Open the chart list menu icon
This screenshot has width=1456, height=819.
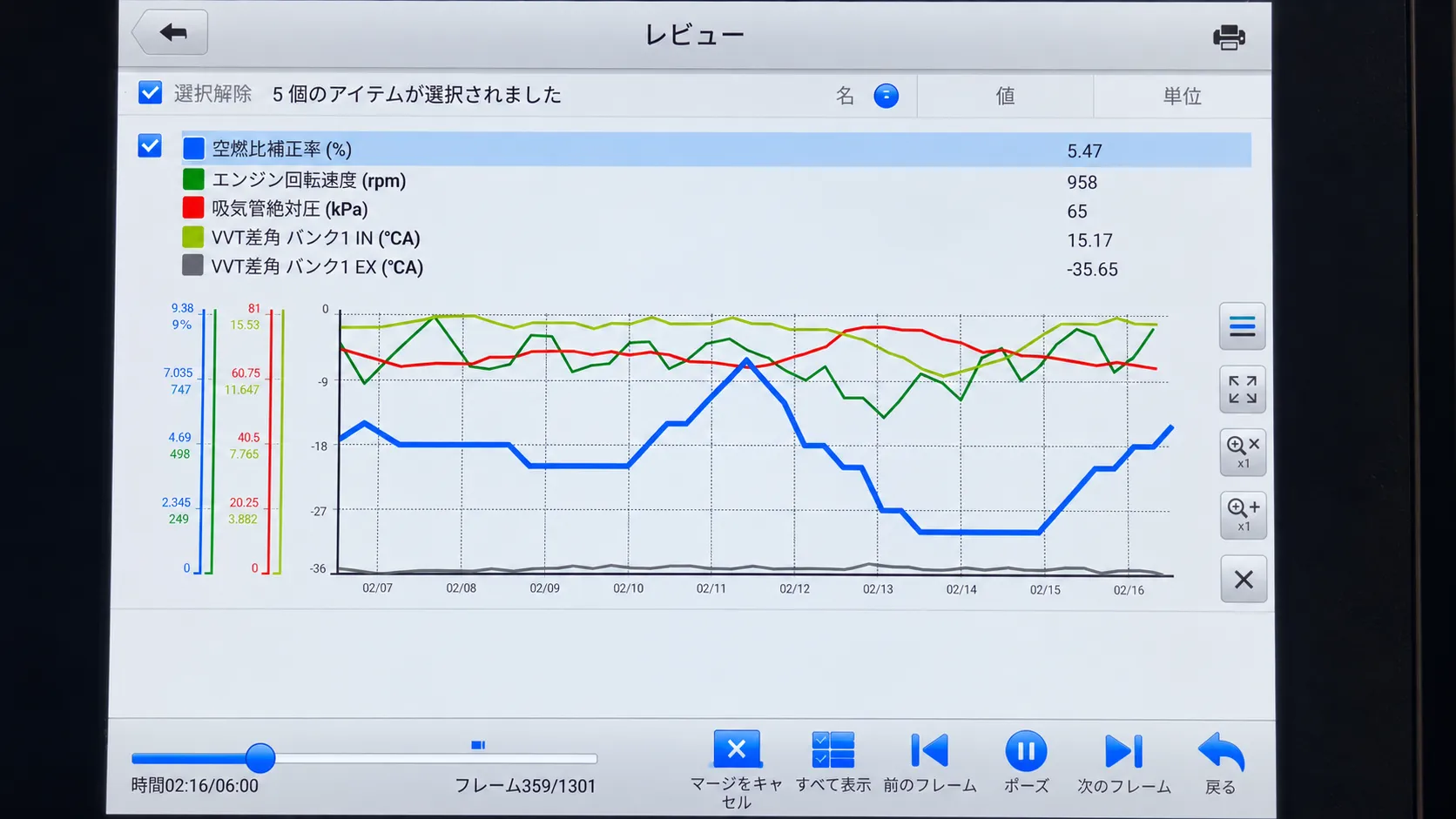tap(1242, 326)
